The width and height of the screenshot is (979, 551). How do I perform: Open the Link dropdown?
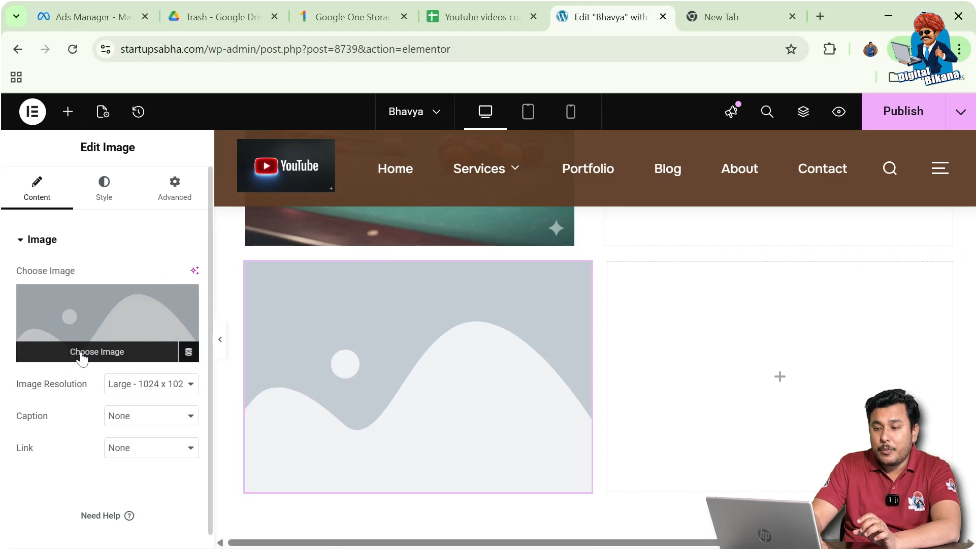point(151,447)
